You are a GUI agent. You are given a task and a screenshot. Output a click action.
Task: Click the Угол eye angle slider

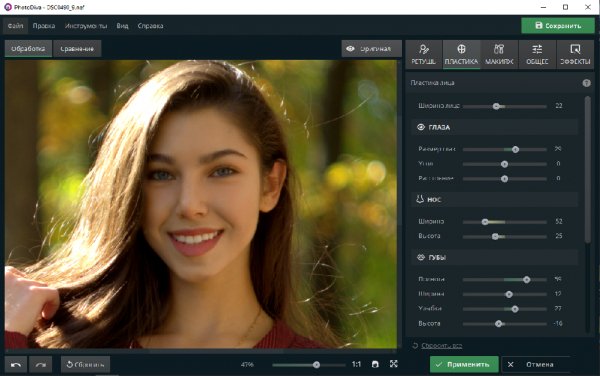pos(504,164)
